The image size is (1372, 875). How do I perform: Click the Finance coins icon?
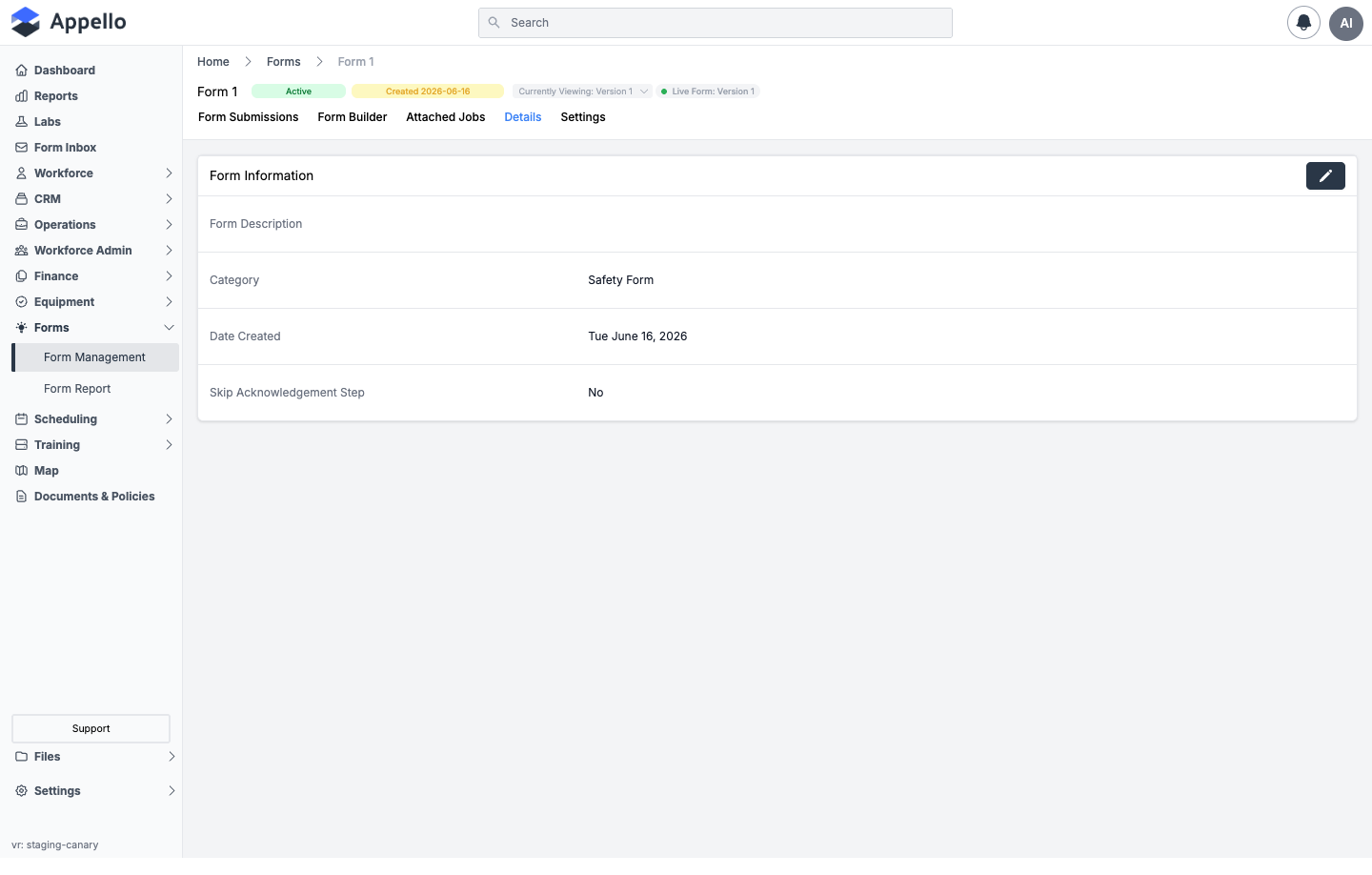coord(21,276)
